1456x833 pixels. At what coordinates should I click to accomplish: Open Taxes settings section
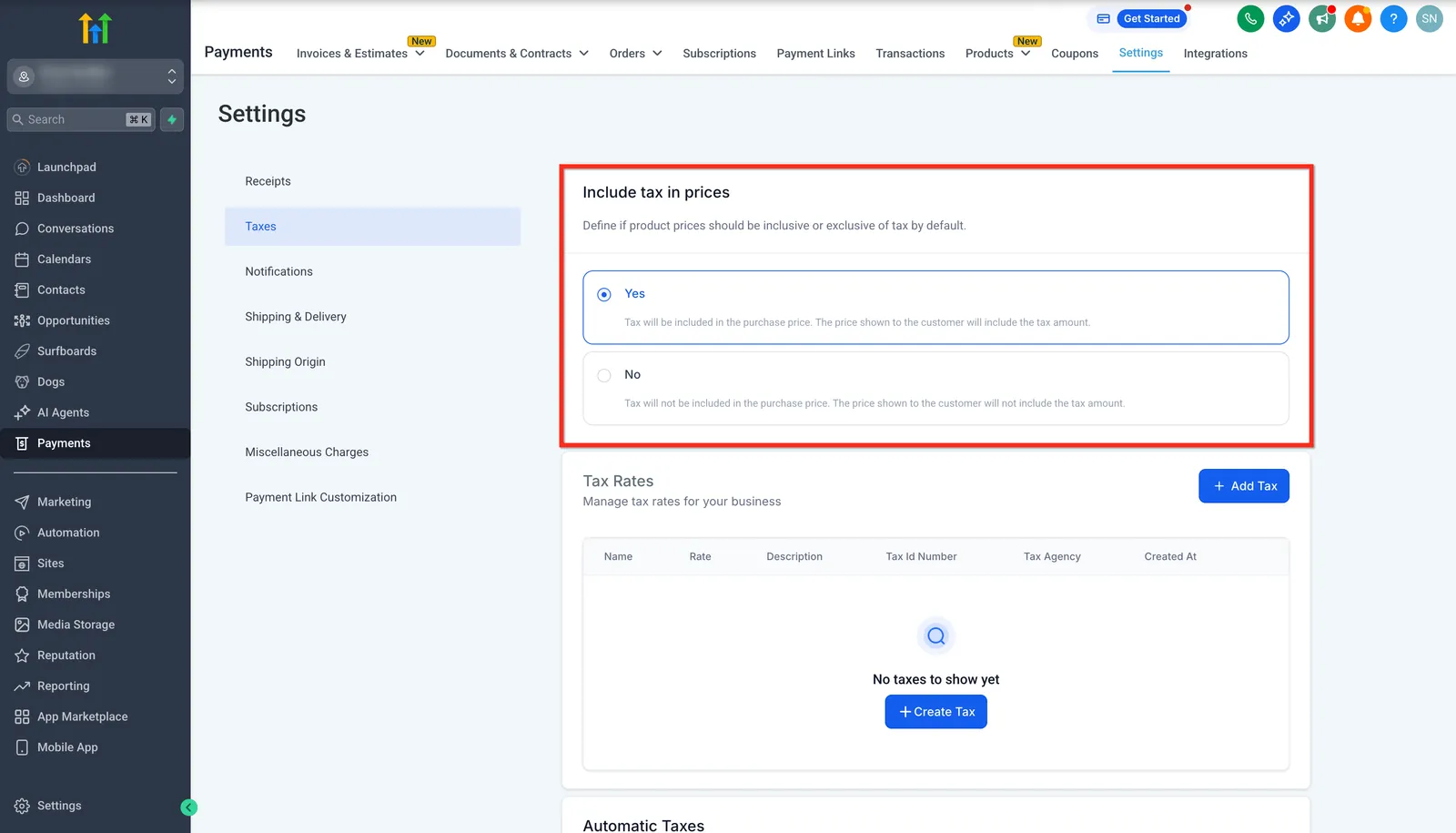point(372,227)
